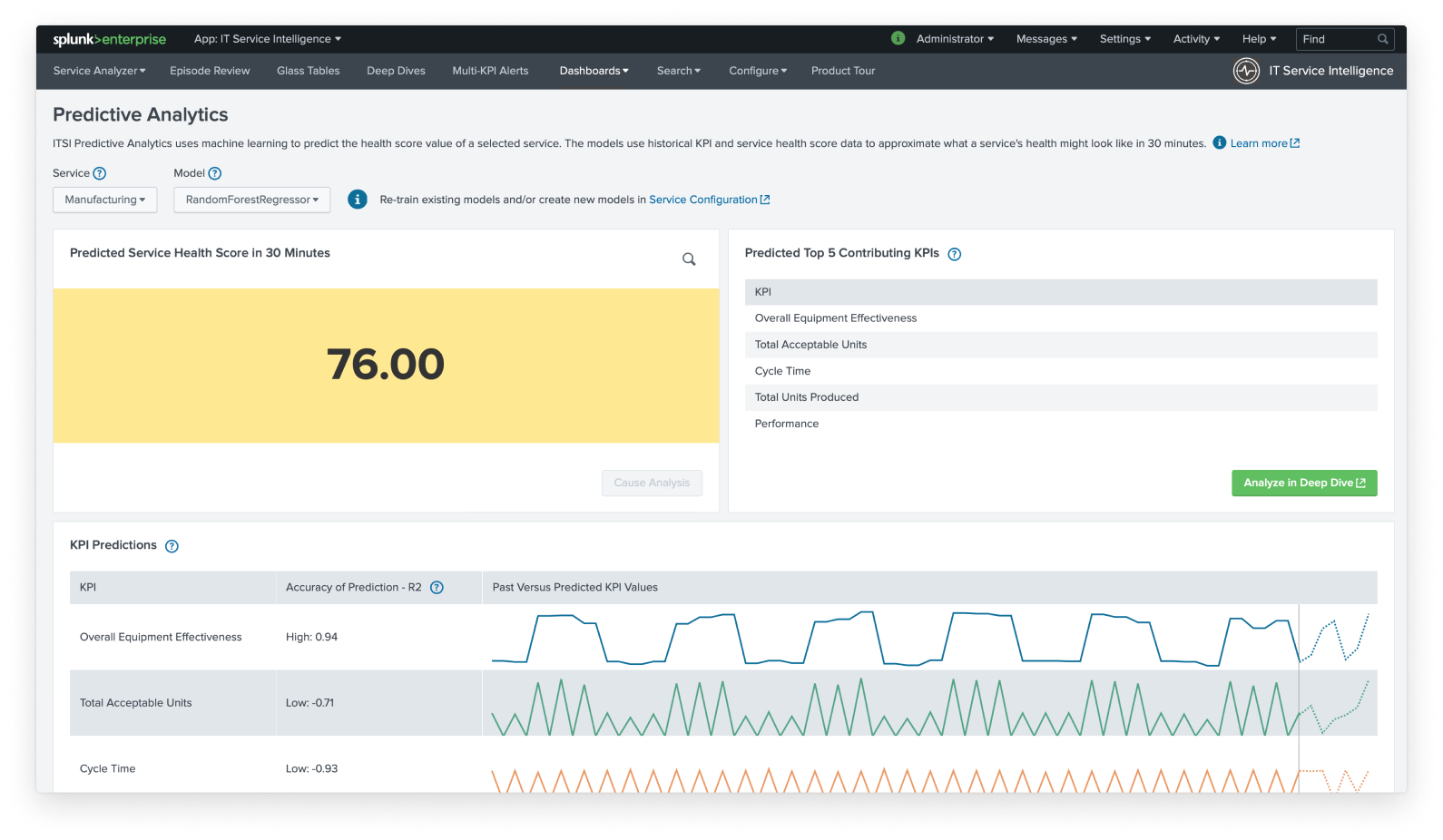The height and width of the screenshot is (840, 1443).
Task: Open the Settings menu
Action: (x=1125, y=39)
